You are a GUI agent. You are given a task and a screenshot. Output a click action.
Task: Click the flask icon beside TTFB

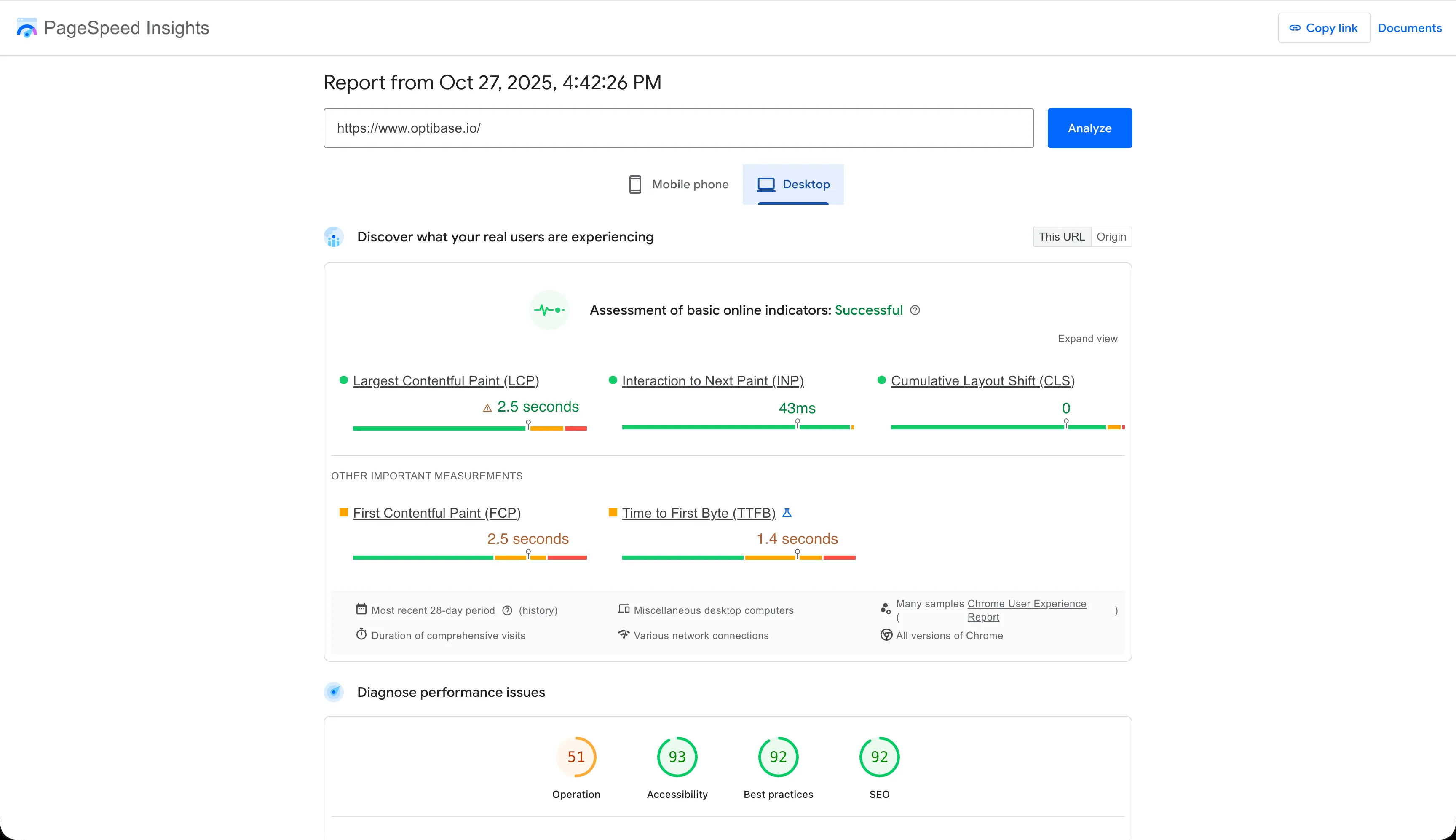787,512
